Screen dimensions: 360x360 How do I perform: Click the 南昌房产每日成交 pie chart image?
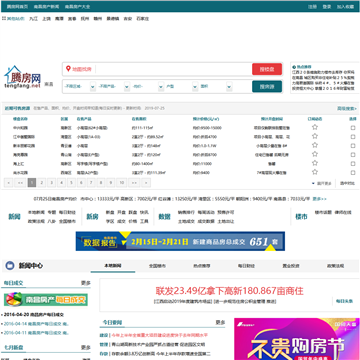[x=46, y=299]
